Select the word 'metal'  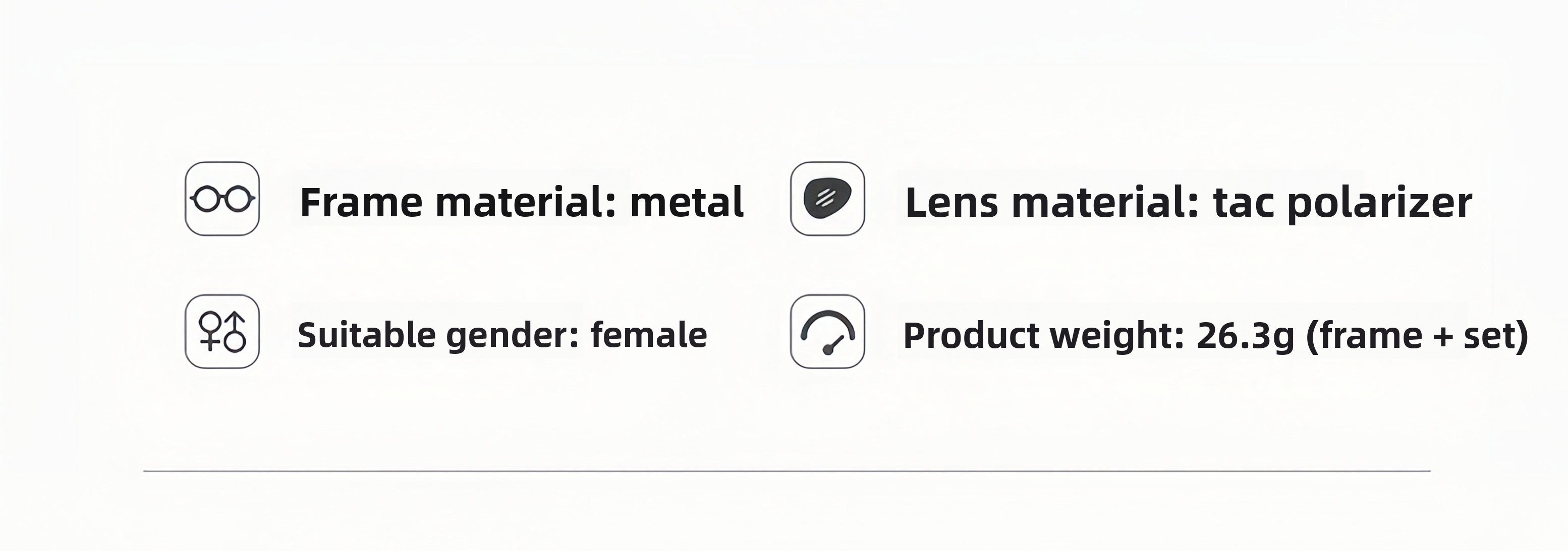(x=687, y=203)
